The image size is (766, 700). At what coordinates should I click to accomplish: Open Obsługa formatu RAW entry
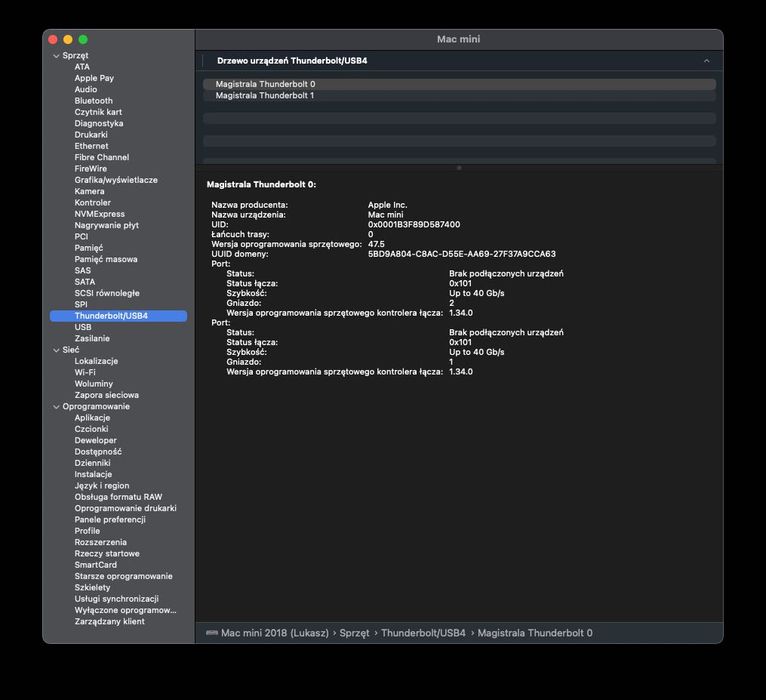pyautogui.click(x=118, y=497)
